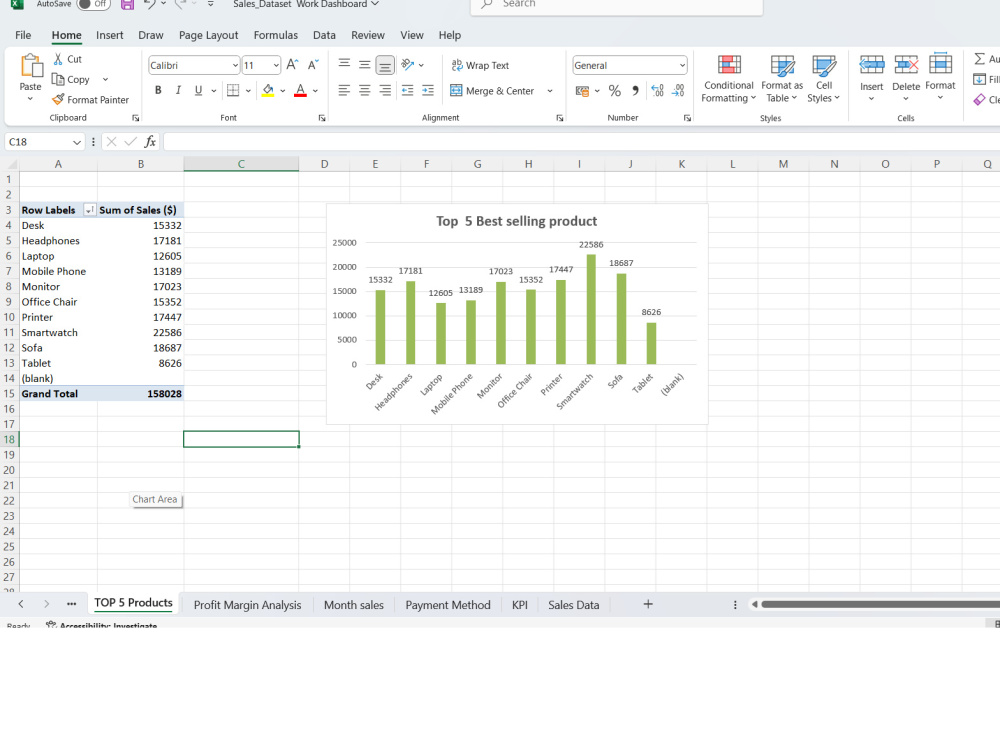The height and width of the screenshot is (750, 1000).
Task: Click the Increase Indent icon
Action: click(428, 91)
